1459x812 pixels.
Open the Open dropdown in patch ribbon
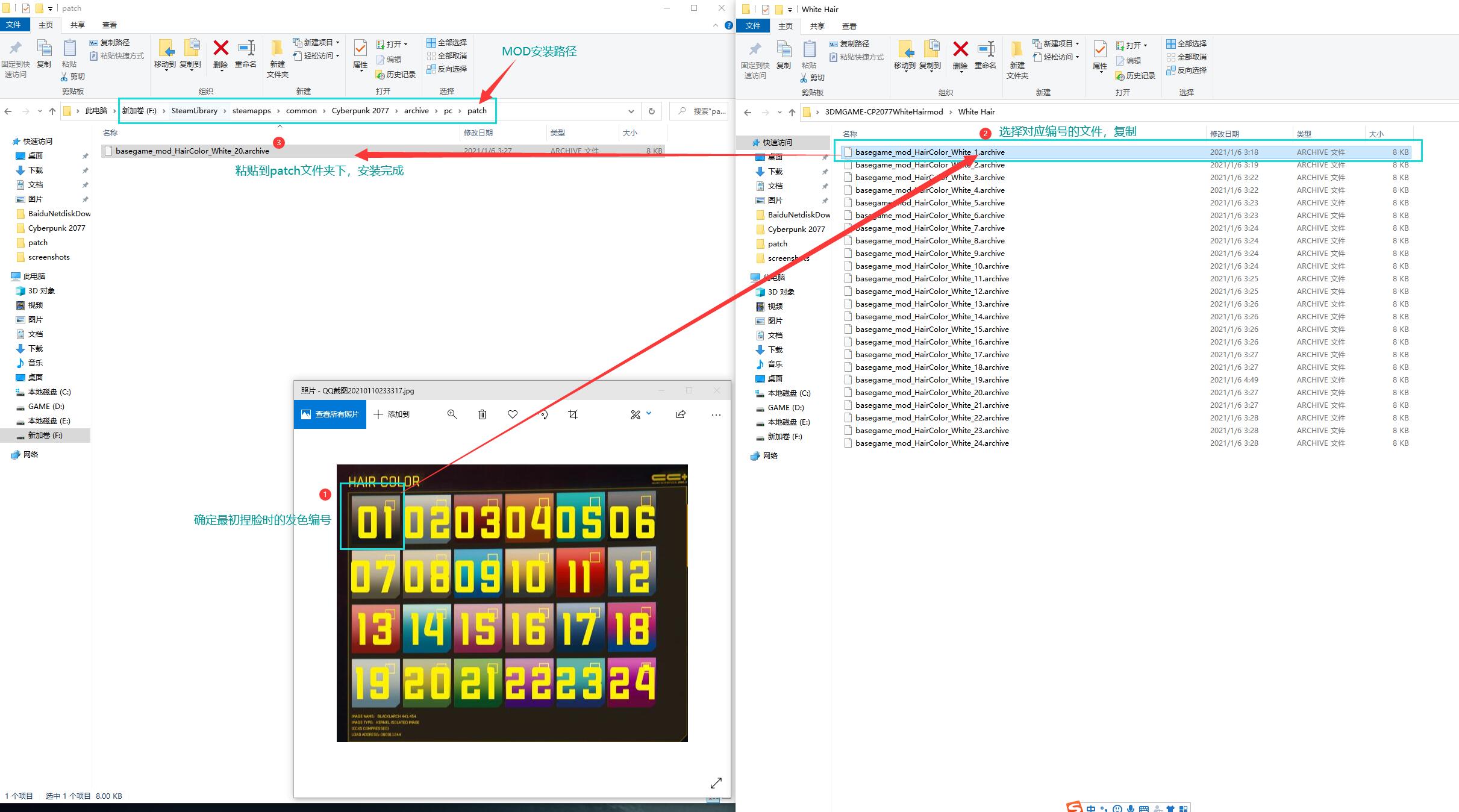[406, 44]
